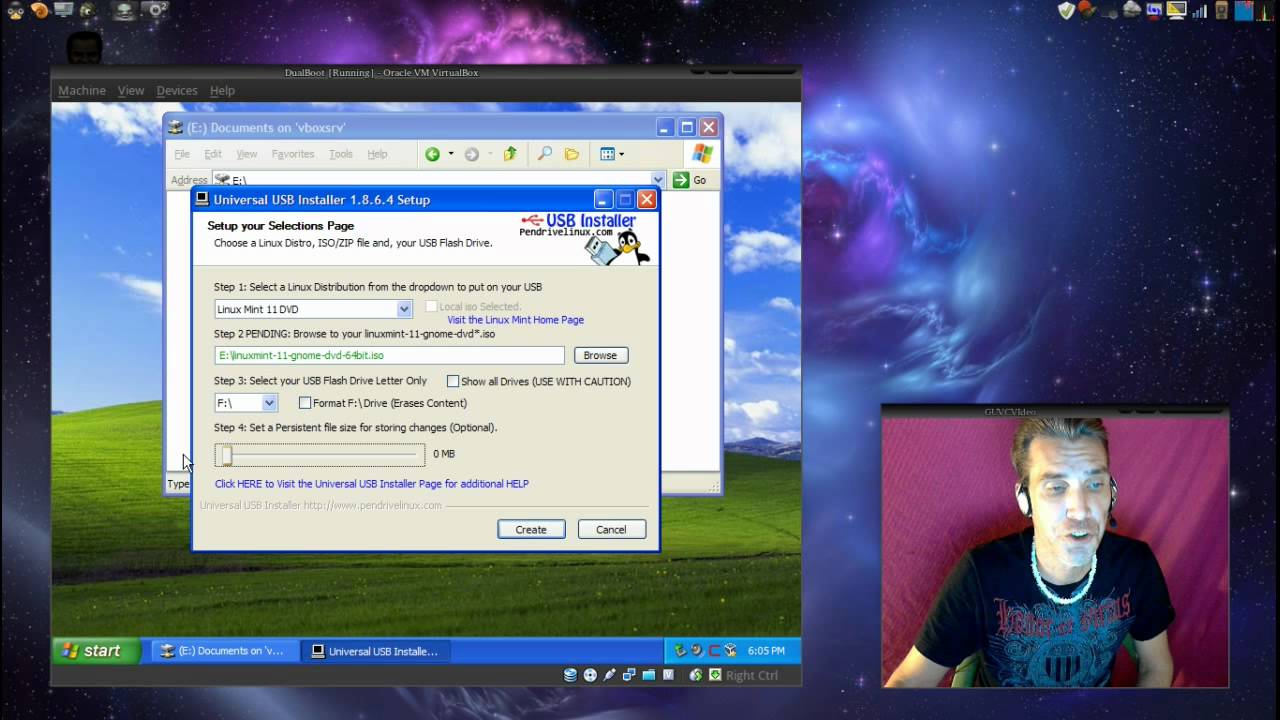Image resolution: width=1280 pixels, height=720 pixels.
Task: Click VirtualBox mouse integration indicator icon
Action: point(695,675)
